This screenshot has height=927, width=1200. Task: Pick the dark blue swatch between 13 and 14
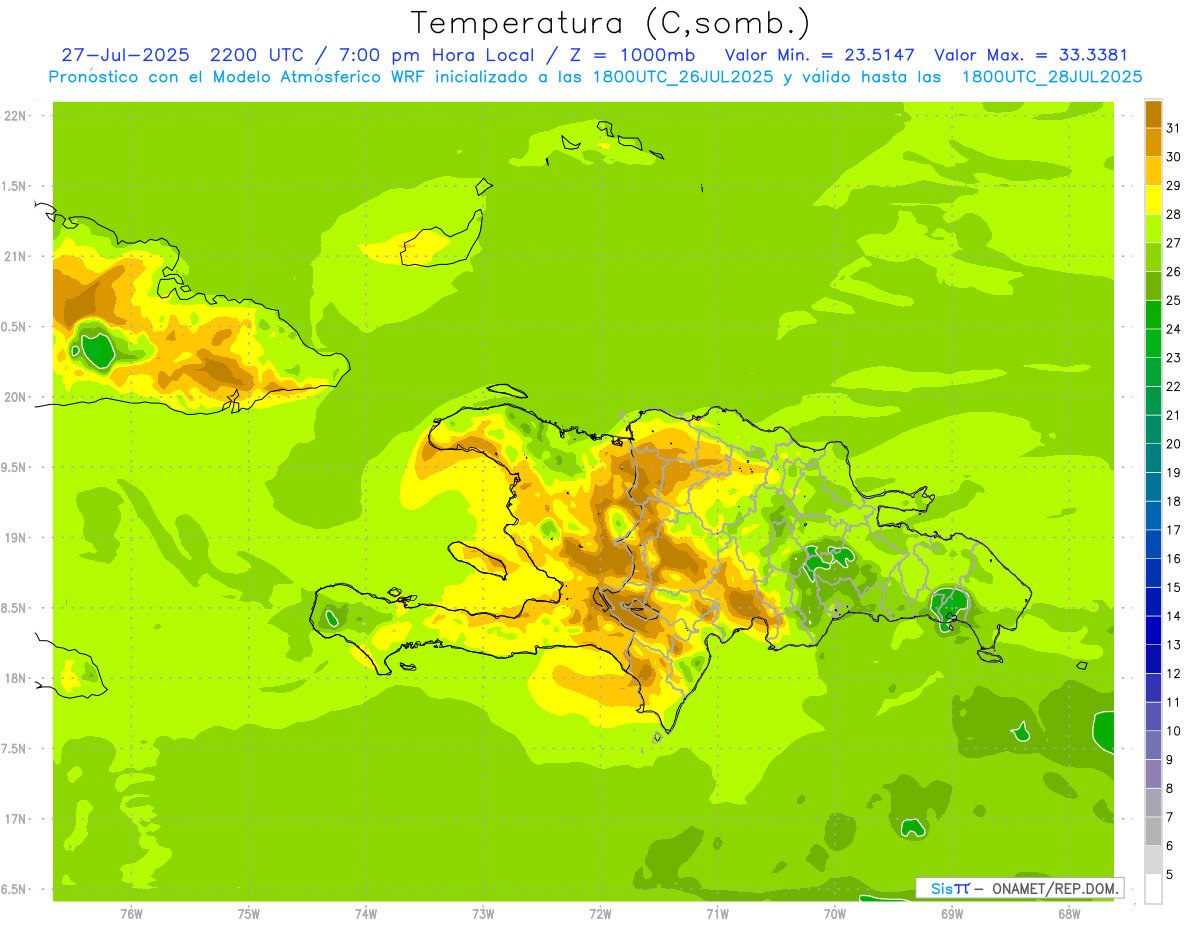1153,630
